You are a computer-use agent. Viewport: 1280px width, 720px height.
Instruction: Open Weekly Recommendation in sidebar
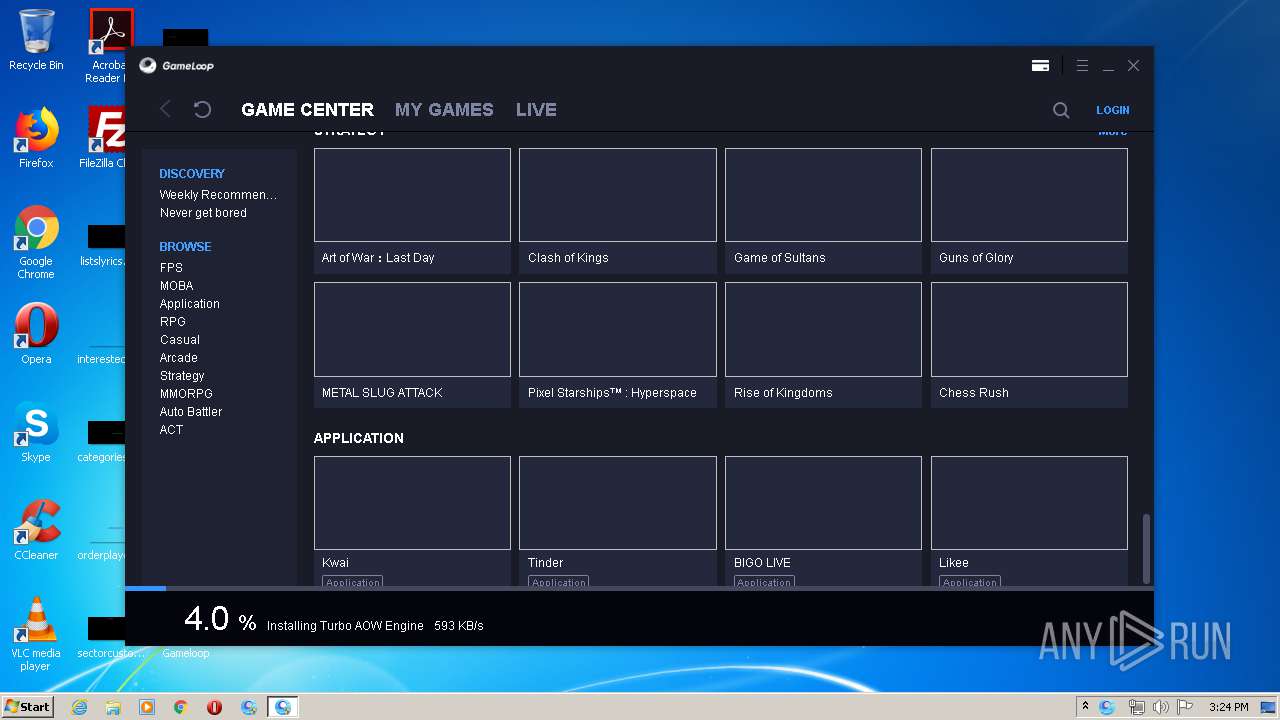218,195
